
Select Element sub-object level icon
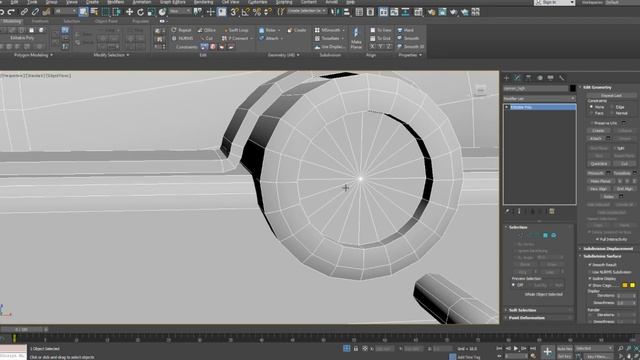pos(553,235)
